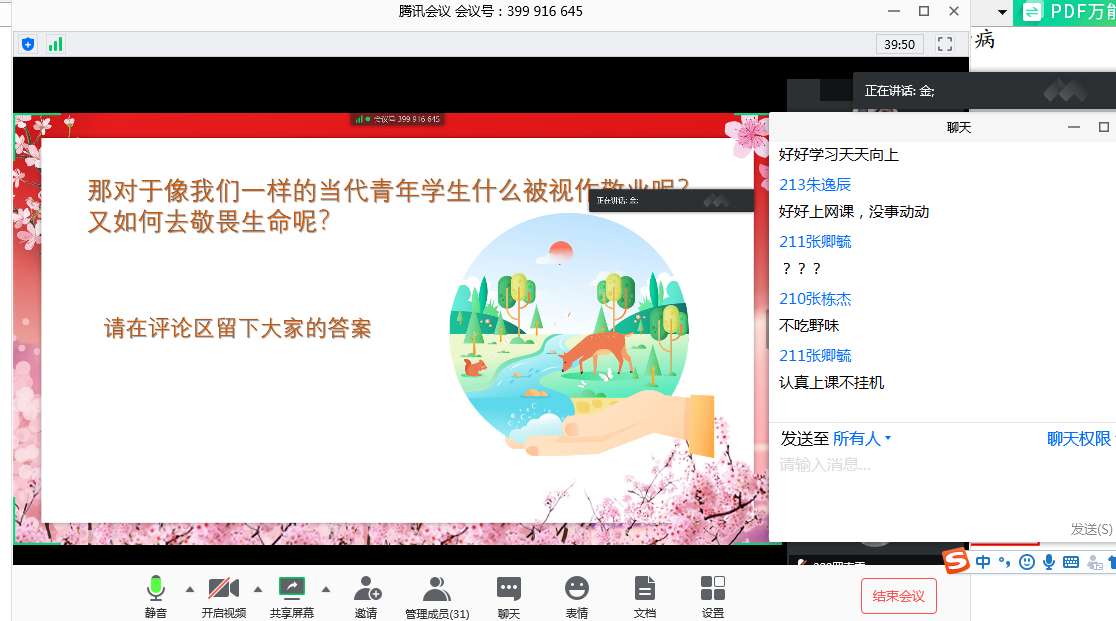Click the red 结束会议 button
Viewport: 1116px width, 621px height.
(898, 596)
